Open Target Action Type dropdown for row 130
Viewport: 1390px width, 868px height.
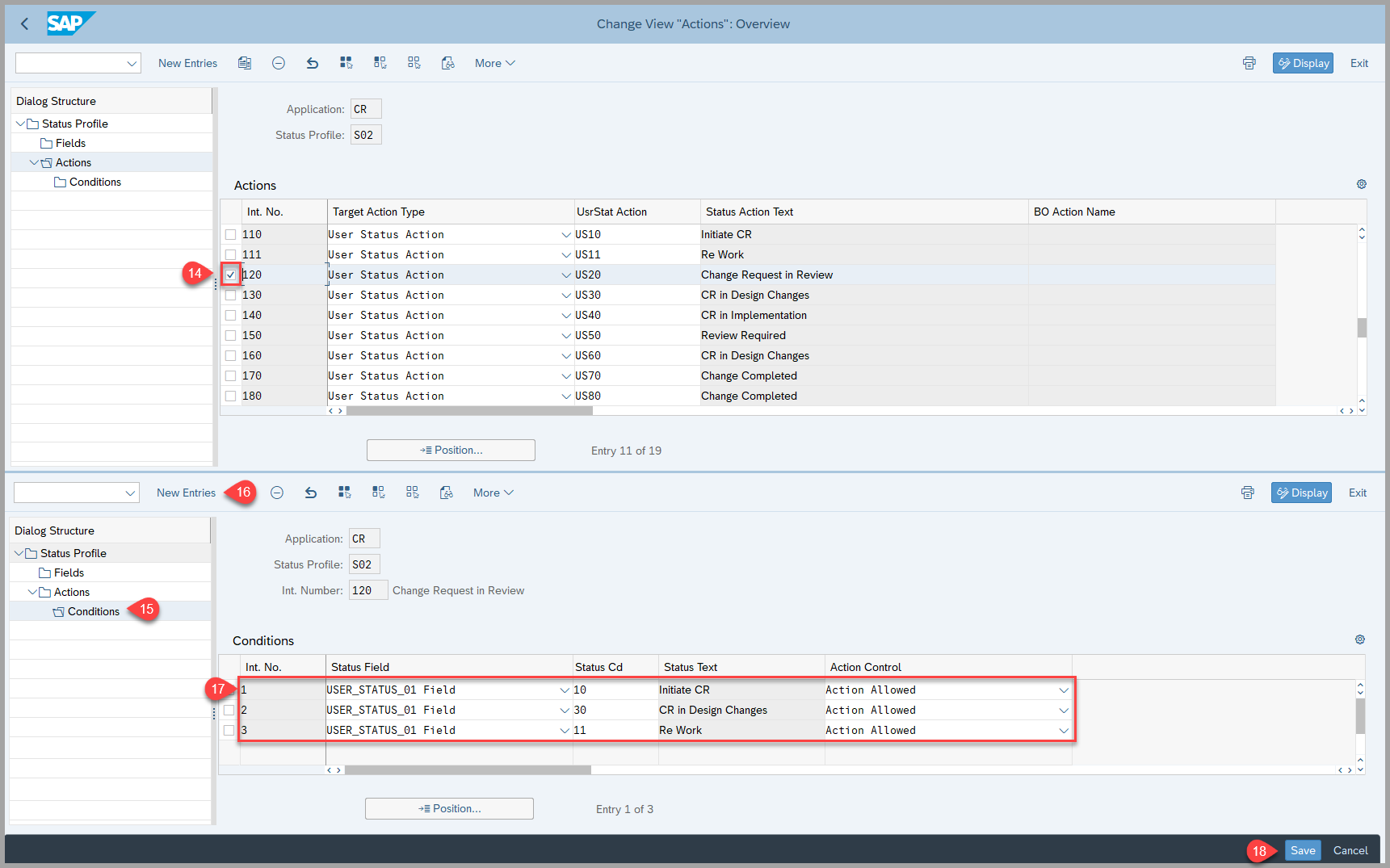[x=566, y=296]
